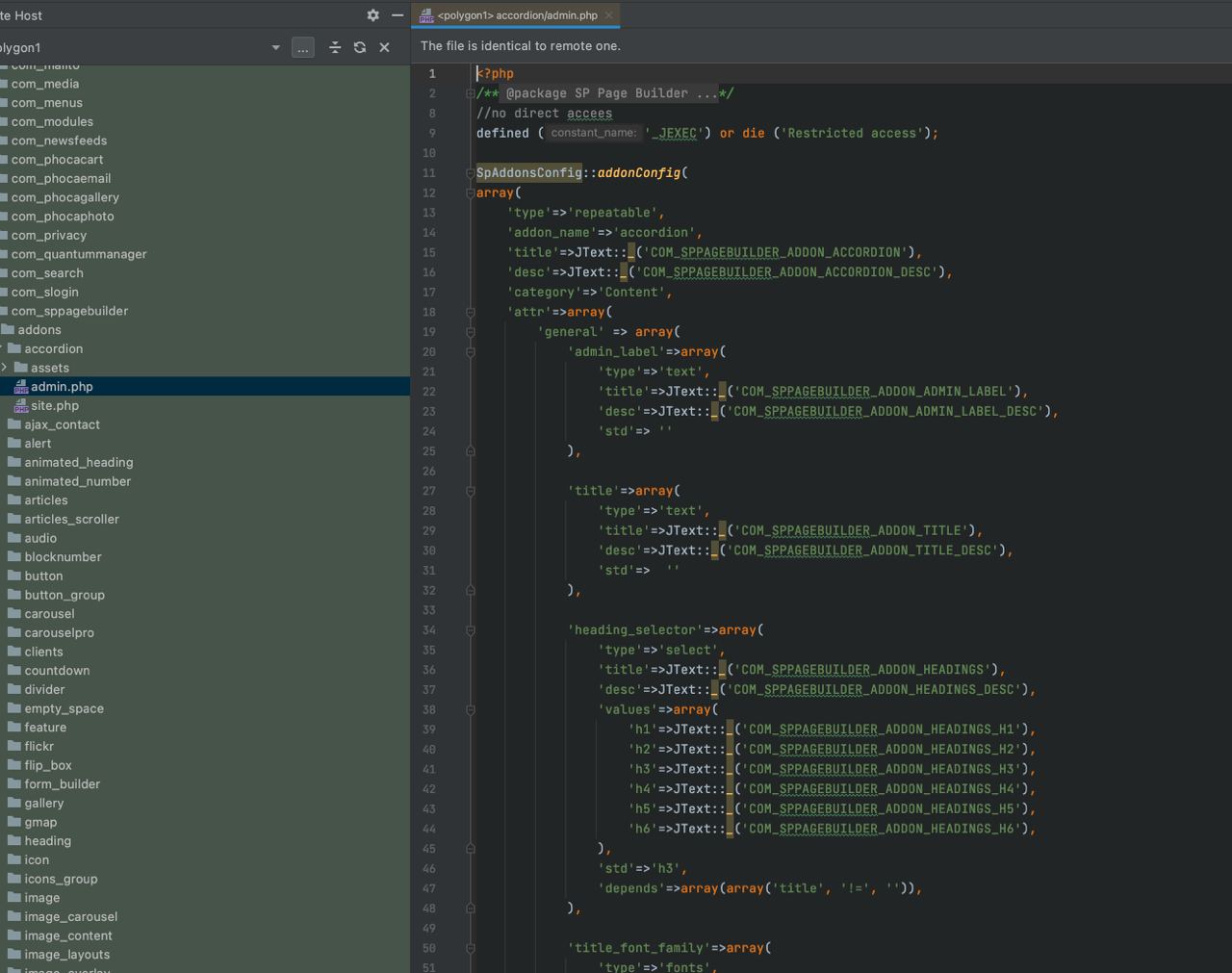This screenshot has width=1232, height=973.
Task: Click the collapse all tree icon
Action: point(335,47)
